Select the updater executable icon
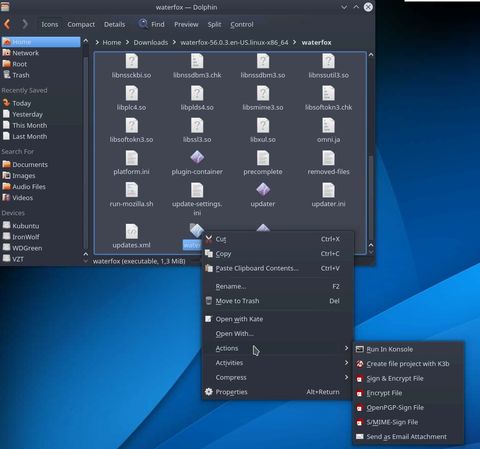Viewport: 480px width, 449px height. 263,189
